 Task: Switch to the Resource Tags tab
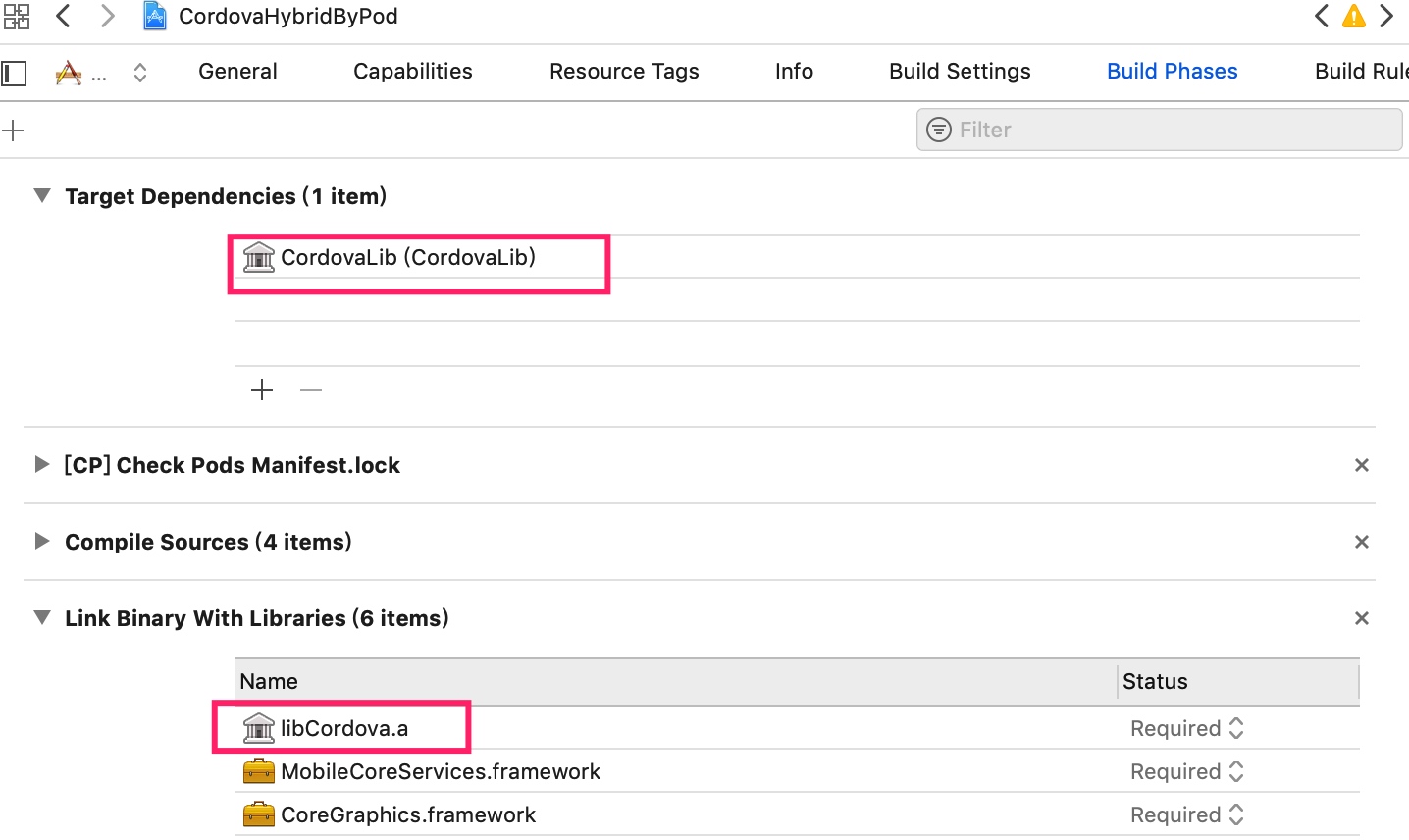click(624, 72)
